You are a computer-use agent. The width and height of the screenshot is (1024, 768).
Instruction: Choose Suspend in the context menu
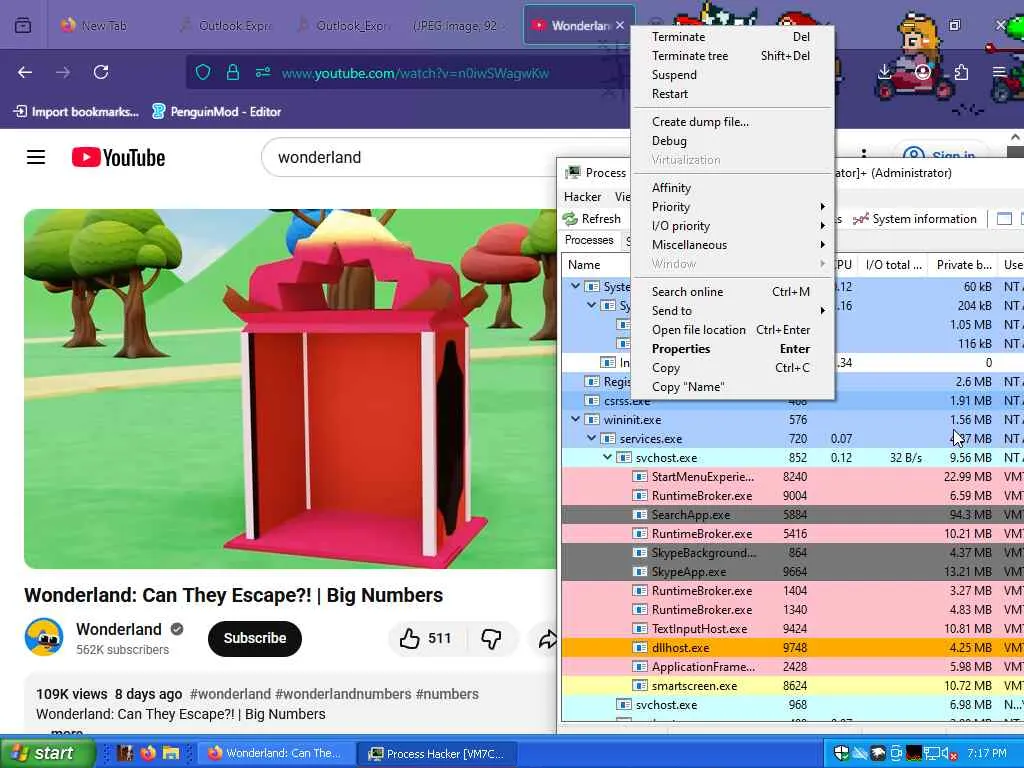[x=733, y=74]
